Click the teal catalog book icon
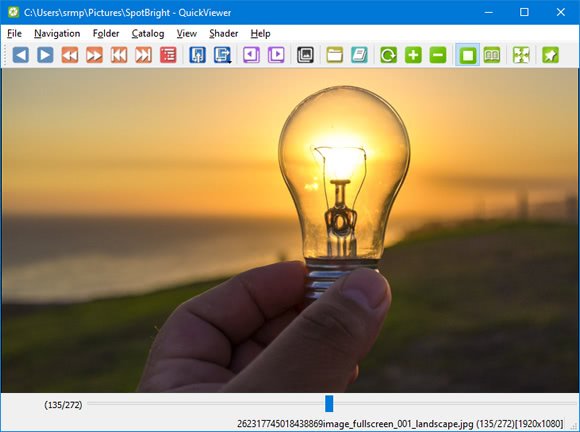580x432 pixels. 359,55
